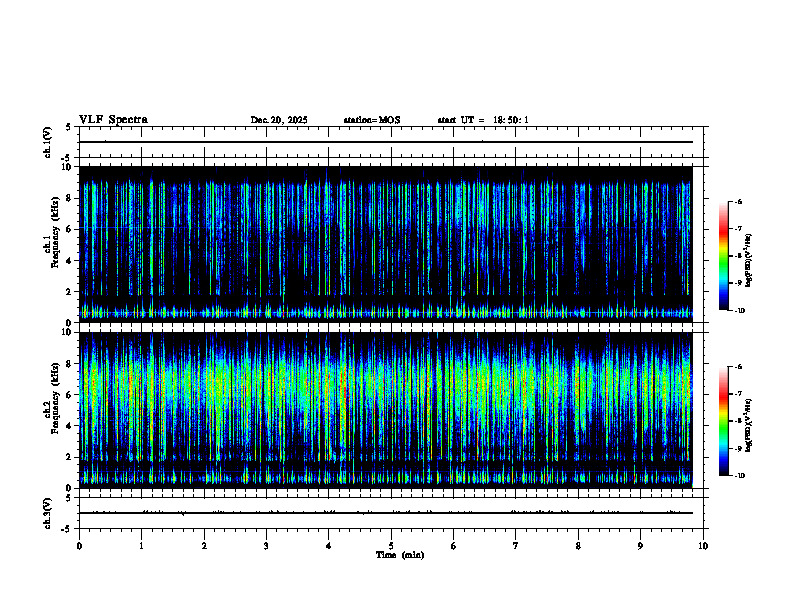Viewport: 792px width, 612px height.
Task: Click time axis tick label "2"
Action: [204, 546]
